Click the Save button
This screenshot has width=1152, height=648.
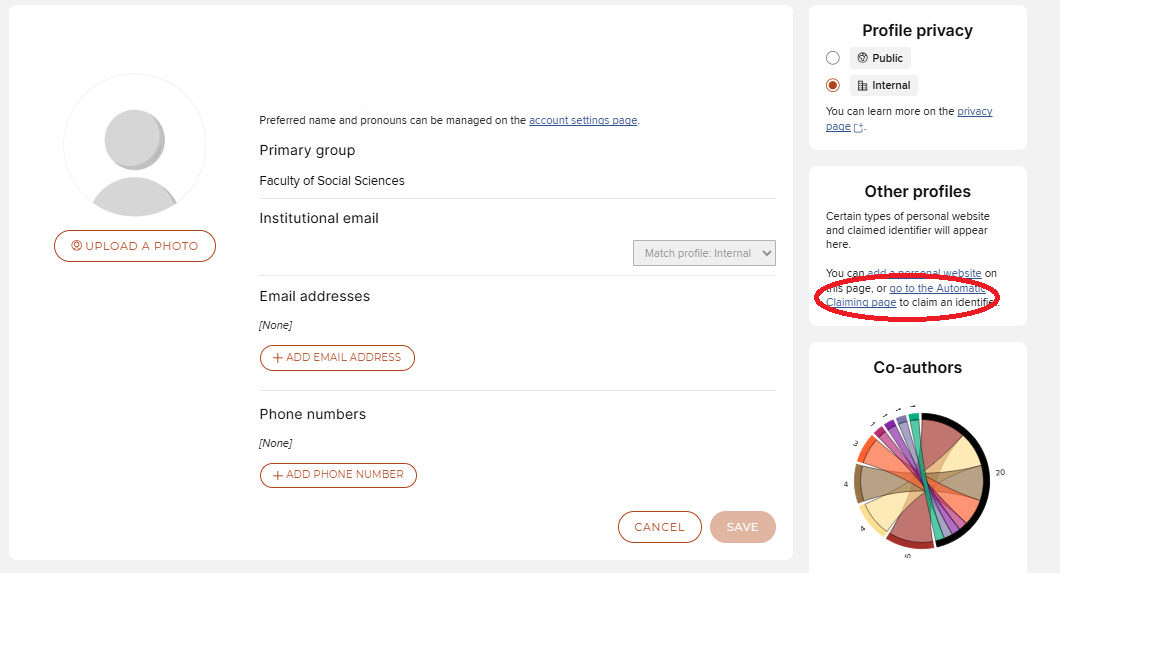point(743,527)
